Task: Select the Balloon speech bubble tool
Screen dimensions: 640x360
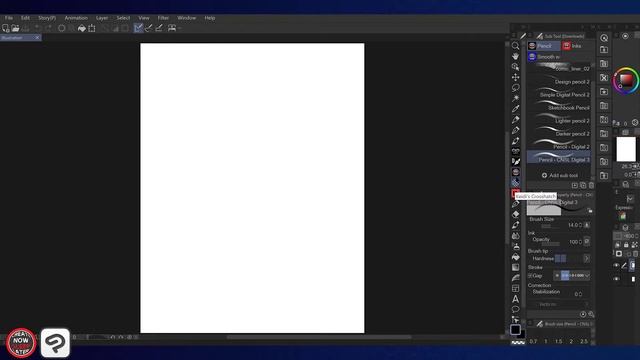Action: pyautogui.click(x=516, y=309)
